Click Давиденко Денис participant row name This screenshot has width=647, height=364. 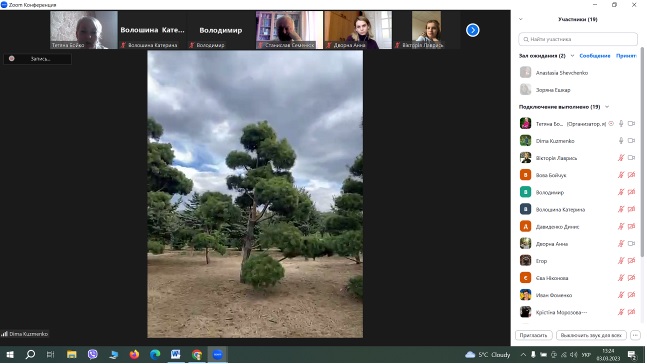click(x=557, y=227)
